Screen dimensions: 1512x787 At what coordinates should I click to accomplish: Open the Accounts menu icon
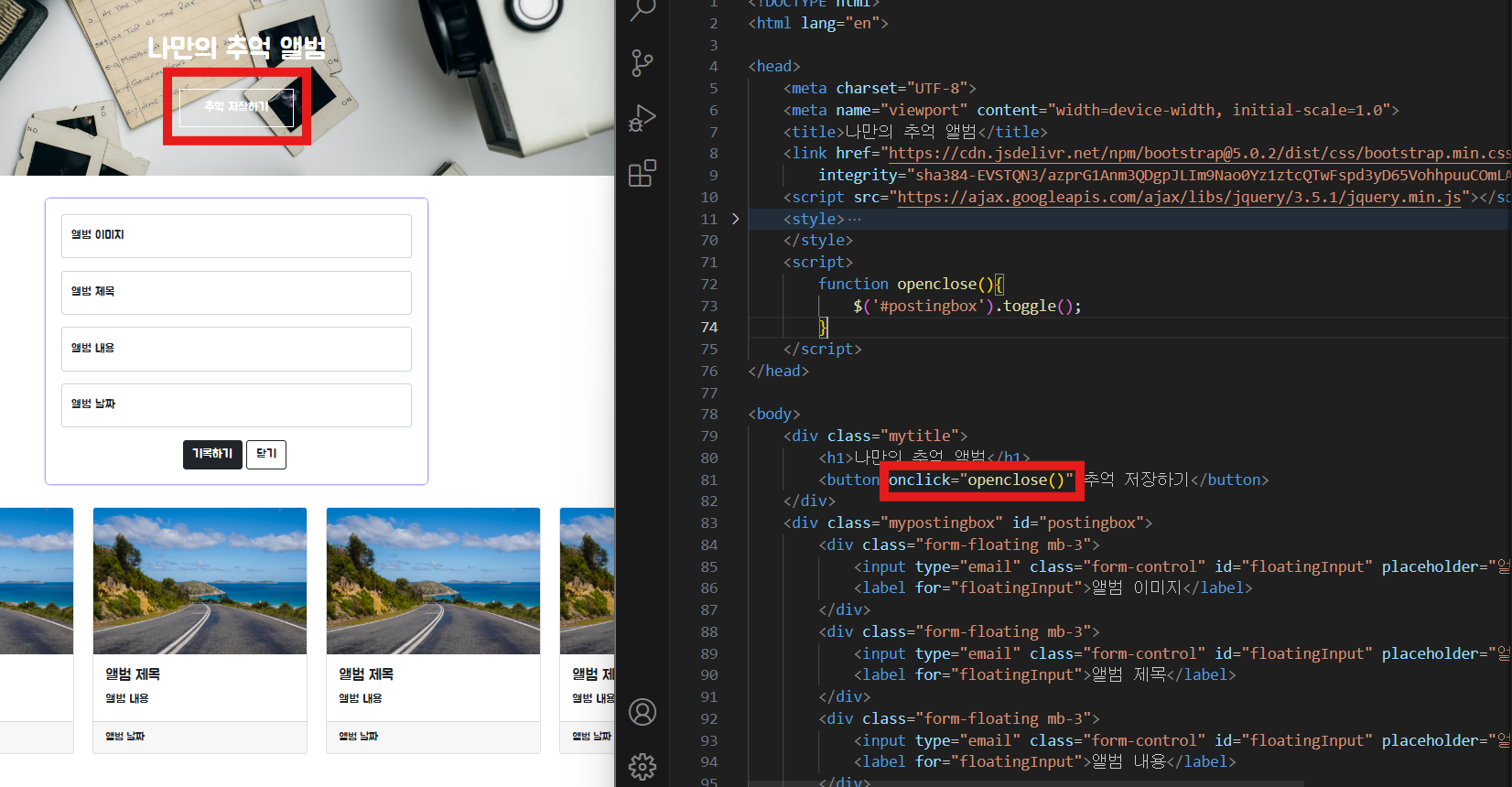(643, 712)
